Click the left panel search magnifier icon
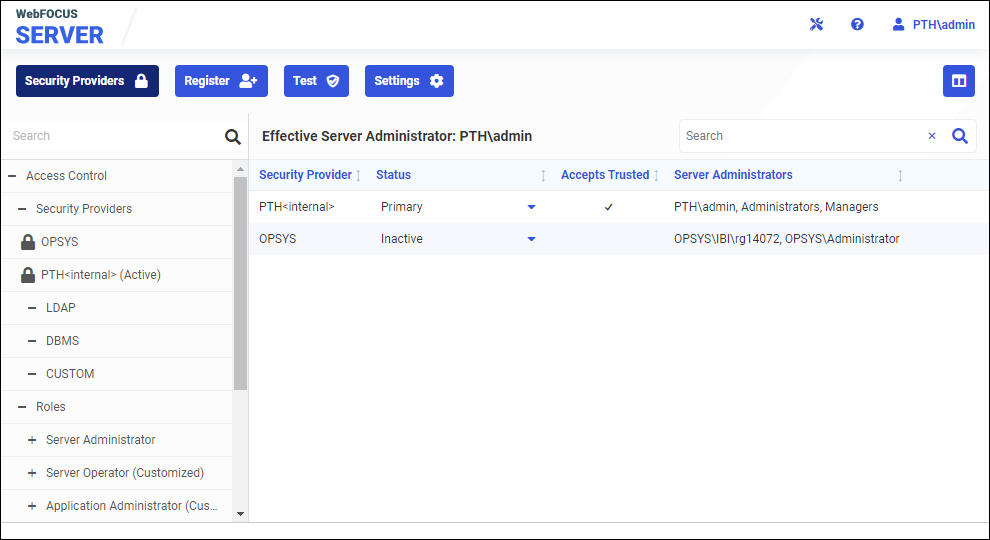This screenshot has height=540, width=990. click(x=233, y=136)
